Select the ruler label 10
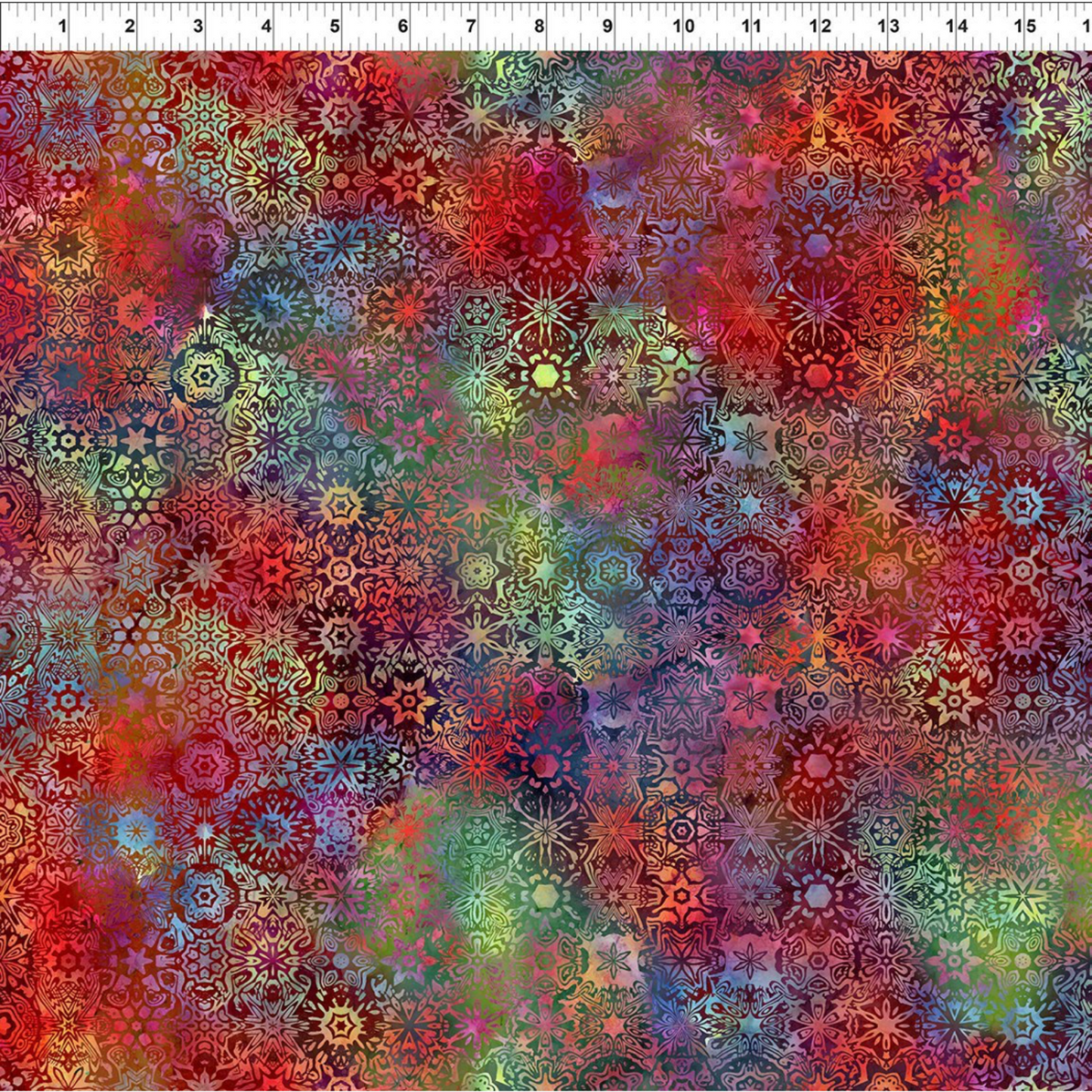This screenshot has height=1092, width=1092. click(684, 26)
